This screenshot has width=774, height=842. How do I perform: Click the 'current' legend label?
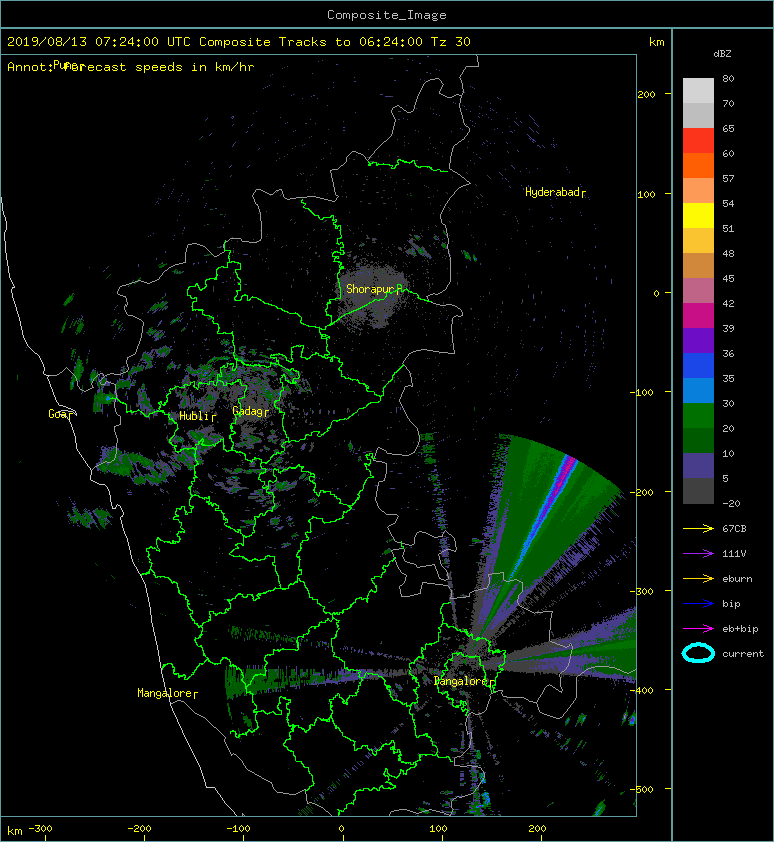(x=743, y=654)
